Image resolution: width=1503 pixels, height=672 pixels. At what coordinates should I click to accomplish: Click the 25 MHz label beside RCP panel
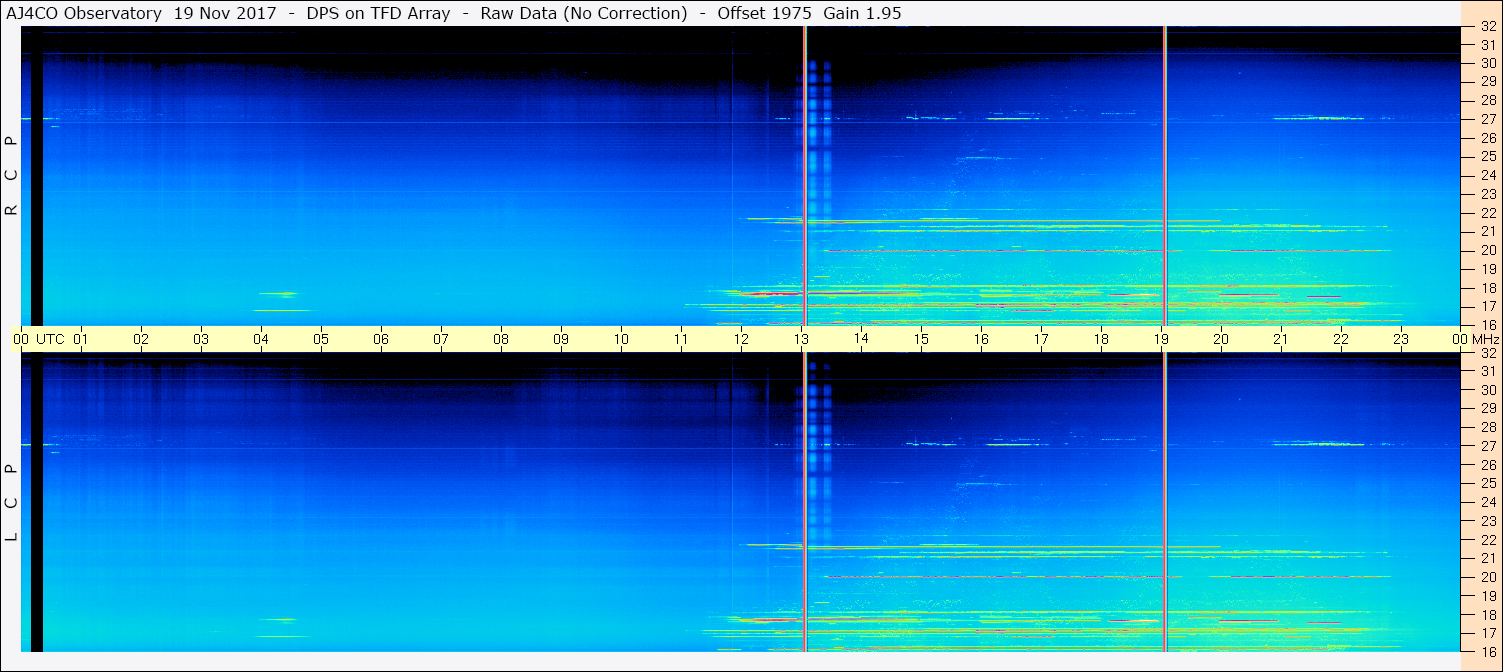1488,157
